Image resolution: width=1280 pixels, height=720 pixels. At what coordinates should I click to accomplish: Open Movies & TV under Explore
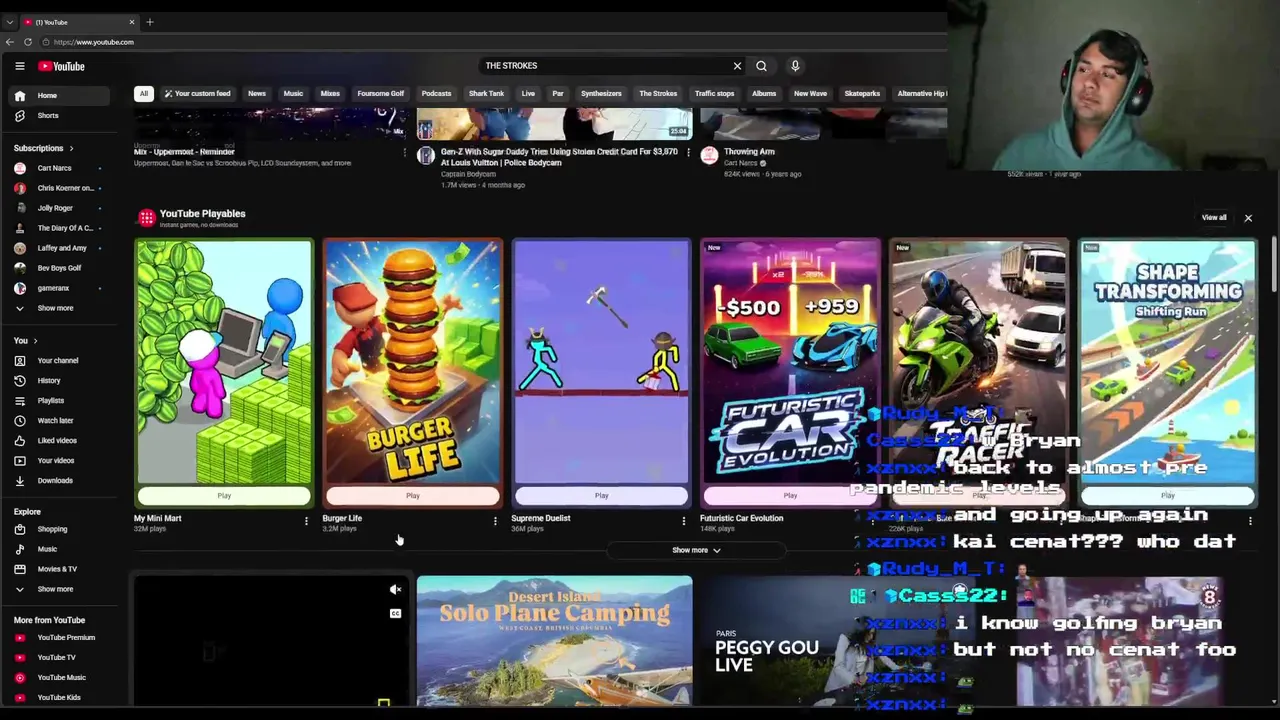point(60,569)
